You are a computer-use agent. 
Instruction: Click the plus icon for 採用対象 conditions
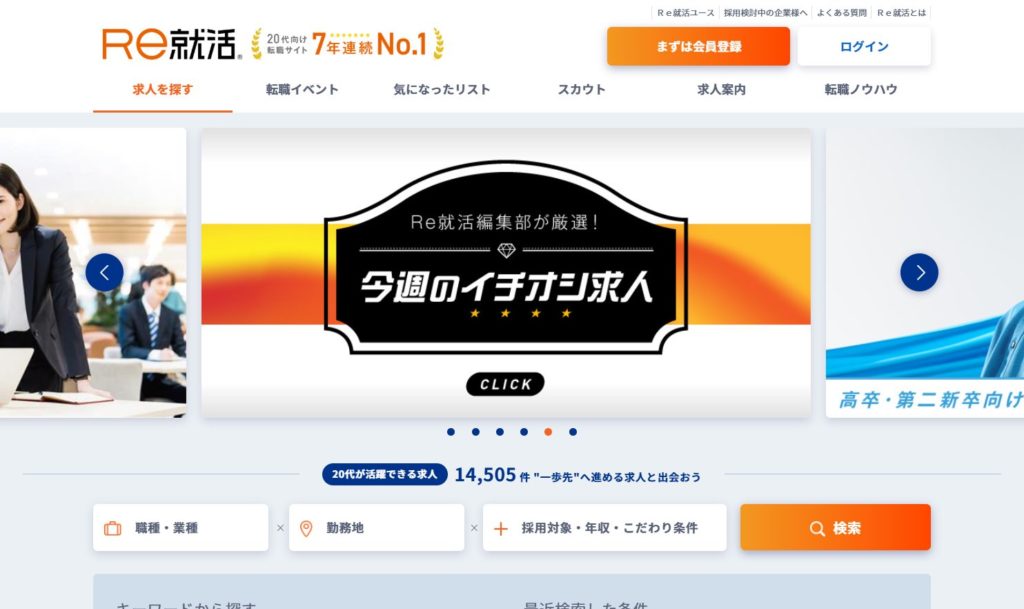tap(501, 528)
